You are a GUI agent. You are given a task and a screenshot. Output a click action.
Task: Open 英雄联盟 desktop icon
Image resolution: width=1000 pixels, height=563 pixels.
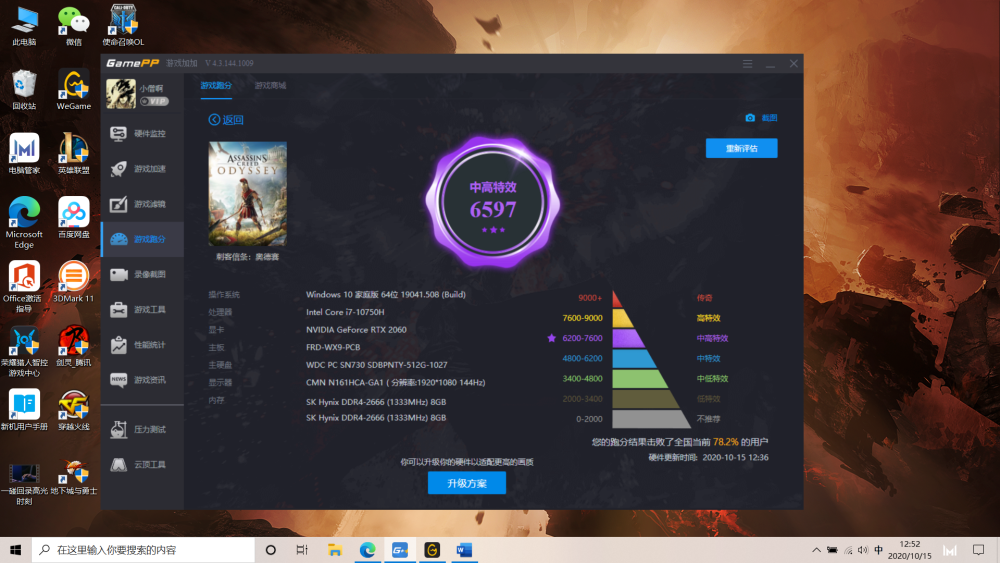[73, 154]
